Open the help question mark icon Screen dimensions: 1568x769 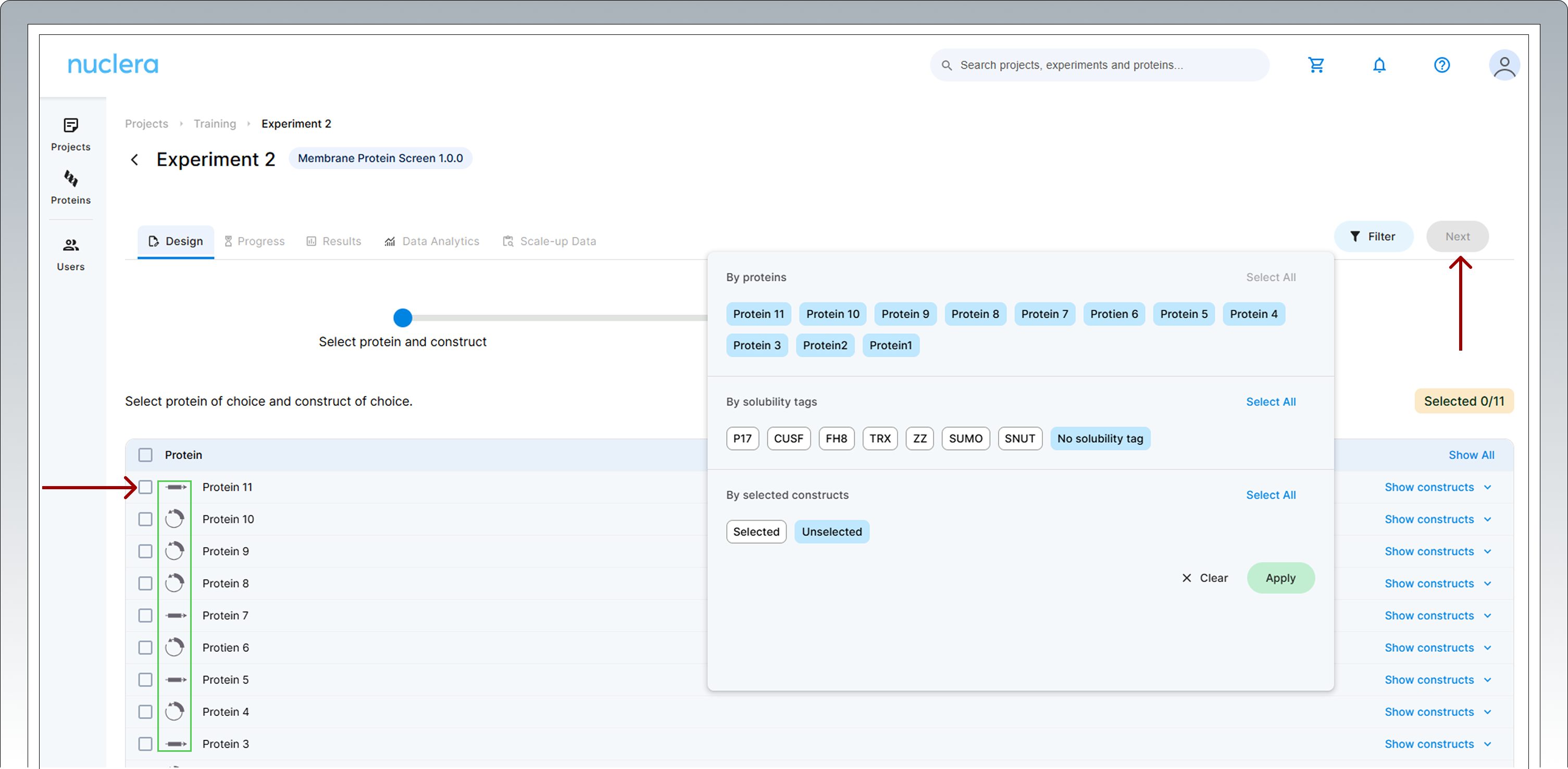(1442, 65)
